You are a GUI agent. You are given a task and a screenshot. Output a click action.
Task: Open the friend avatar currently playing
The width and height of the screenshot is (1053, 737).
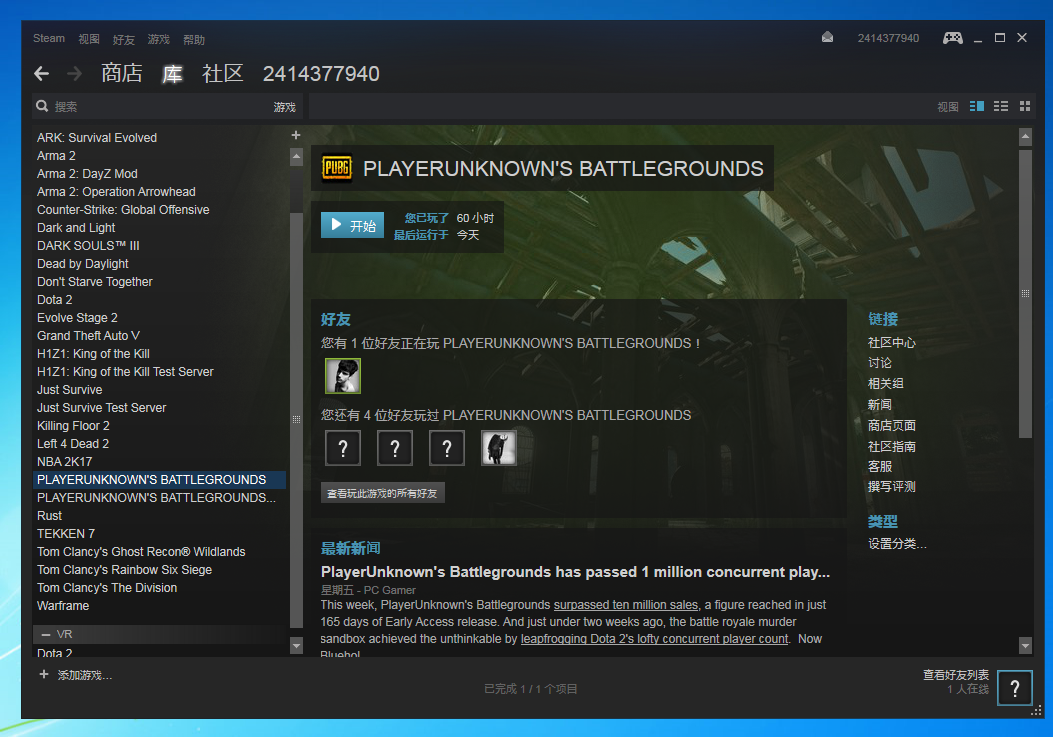click(x=343, y=376)
